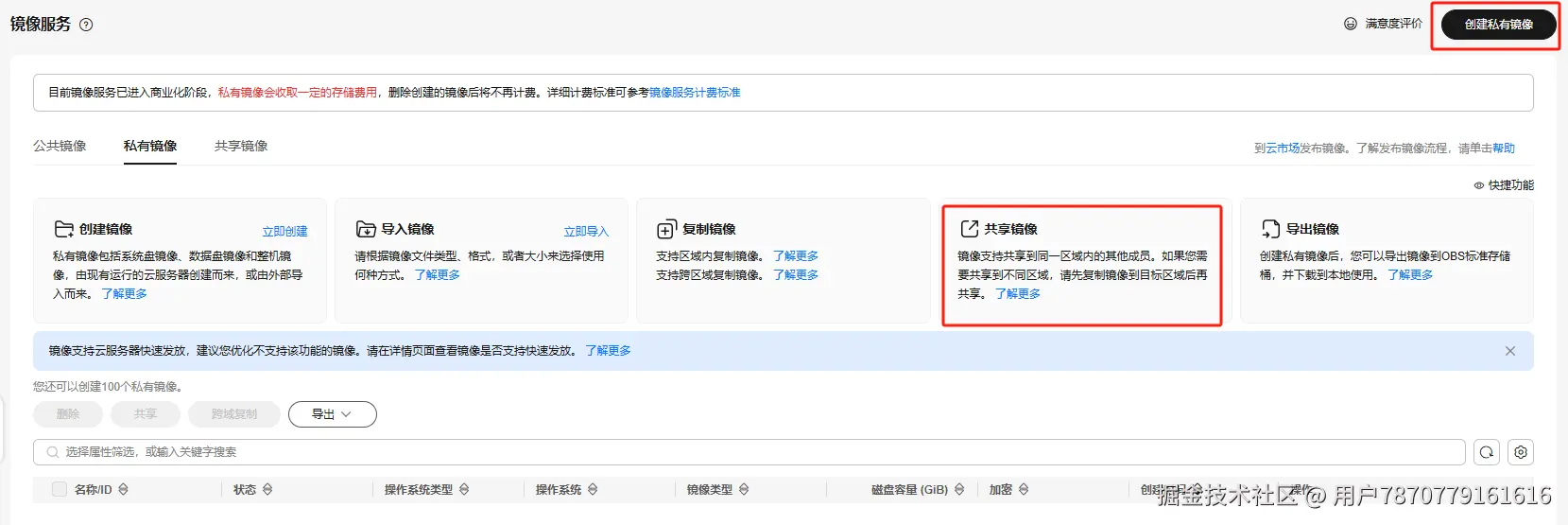The height and width of the screenshot is (525, 1568).
Task: Open the table settings gear icon
Action: 1521,452
